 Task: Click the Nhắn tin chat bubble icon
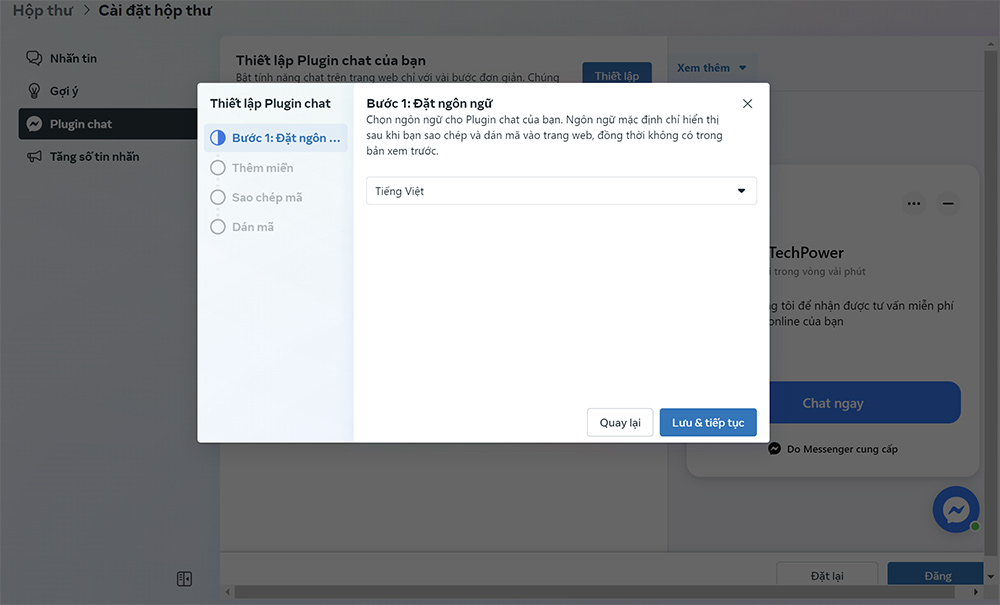click(34, 58)
